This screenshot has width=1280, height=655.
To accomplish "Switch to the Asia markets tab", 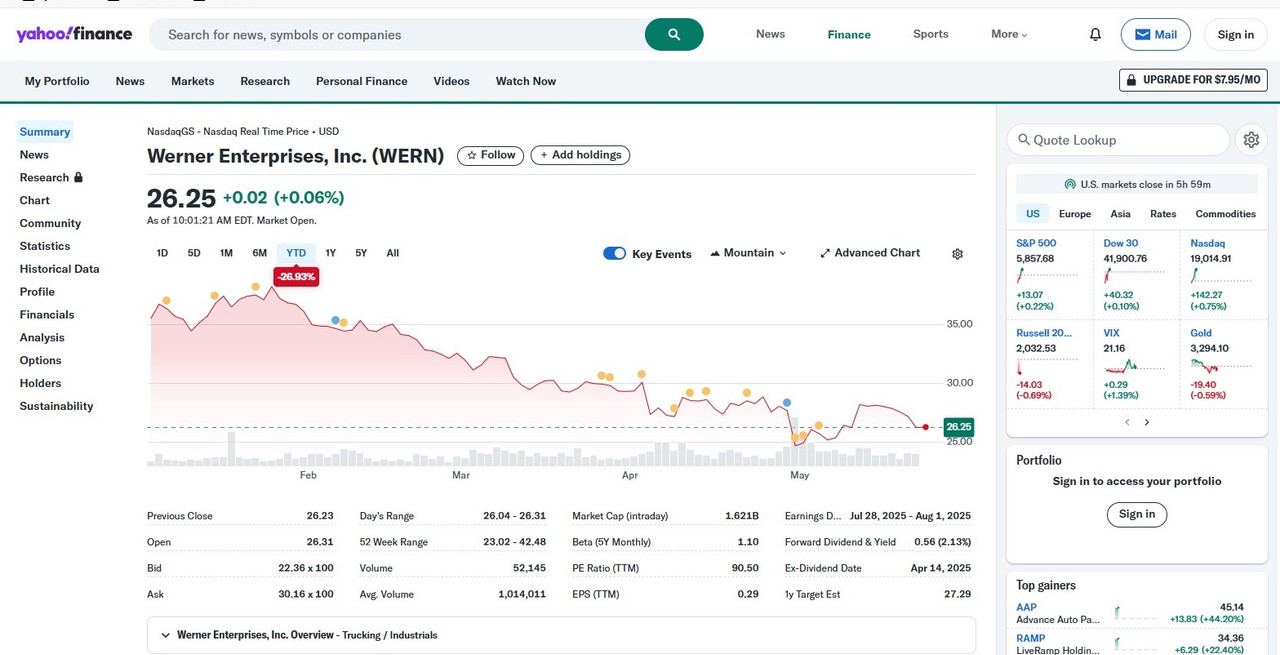I will [x=1121, y=214].
